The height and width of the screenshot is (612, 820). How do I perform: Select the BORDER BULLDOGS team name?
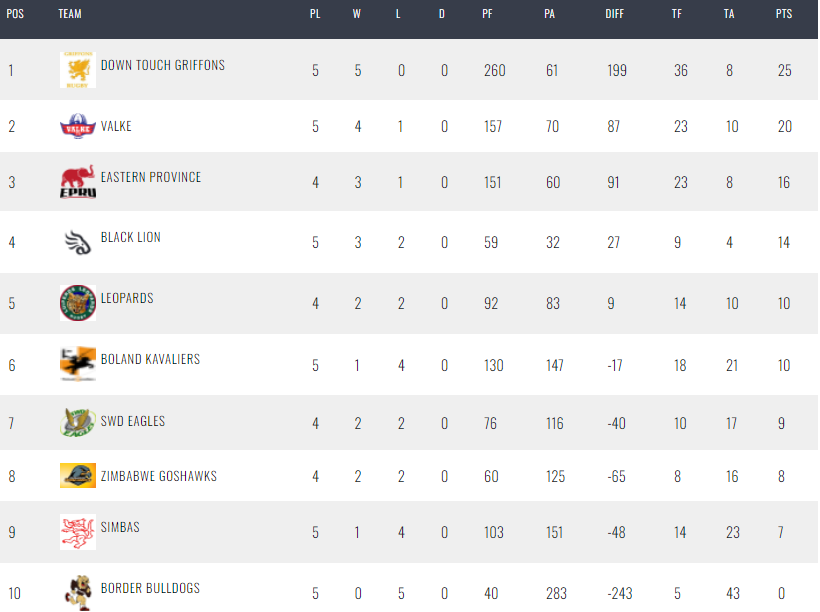(153, 588)
